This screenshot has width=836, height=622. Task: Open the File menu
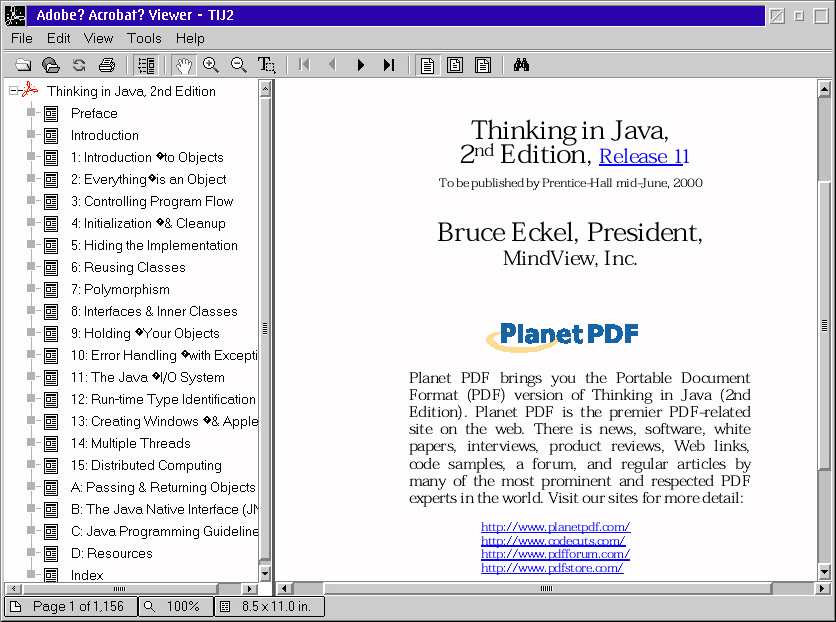[x=22, y=38]
